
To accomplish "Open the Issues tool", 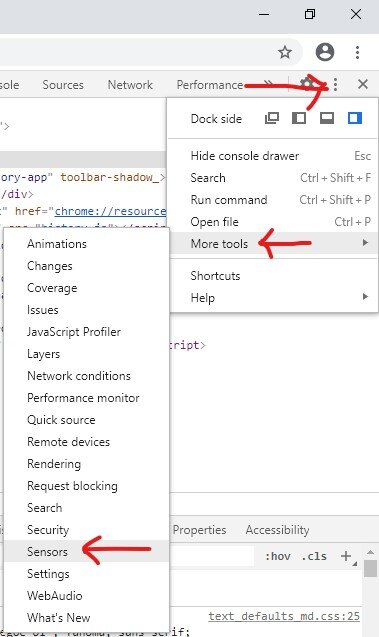I will pos(86,310).
